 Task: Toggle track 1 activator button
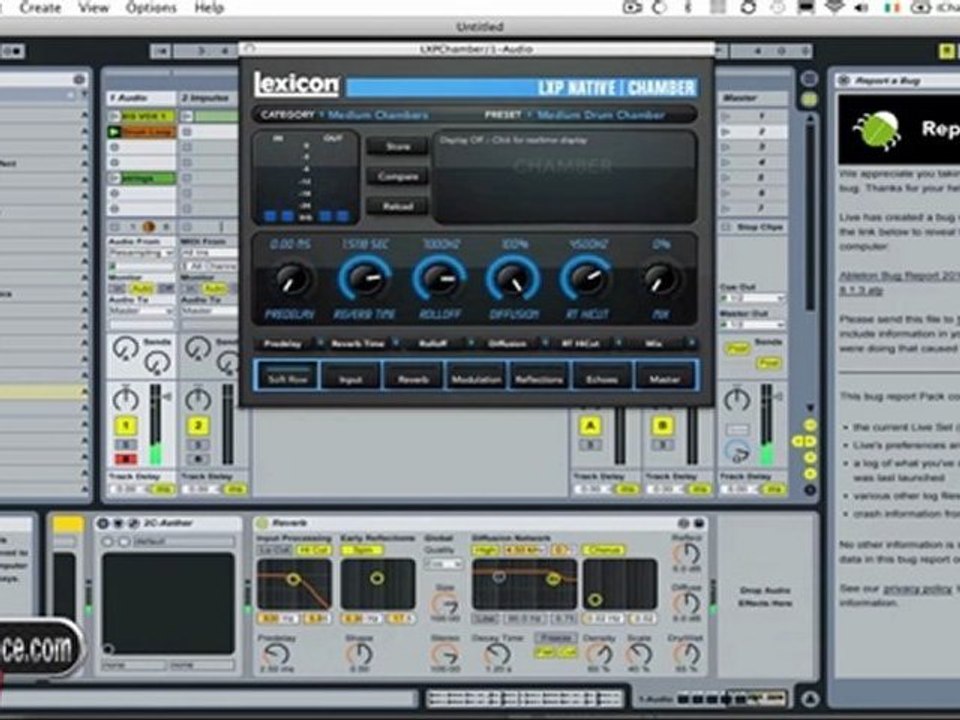click(x=126, y=426)
